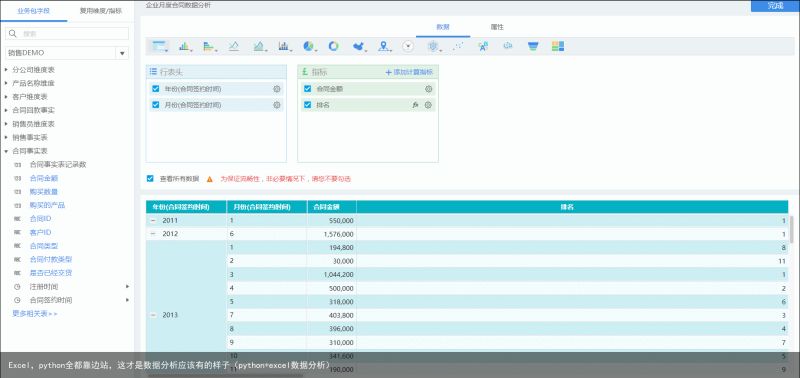Select the pie chart icon
The height and width of the screenshot is (378, 800).
click(x=309, y=46)
